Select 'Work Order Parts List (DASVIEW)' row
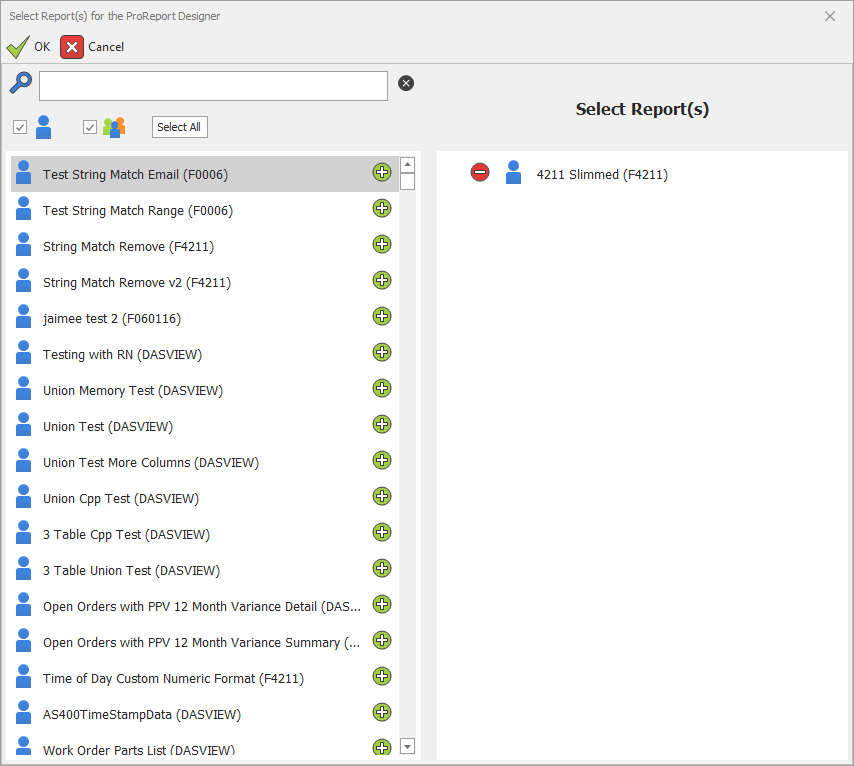854x766 pixels. (x=205, y=744)
